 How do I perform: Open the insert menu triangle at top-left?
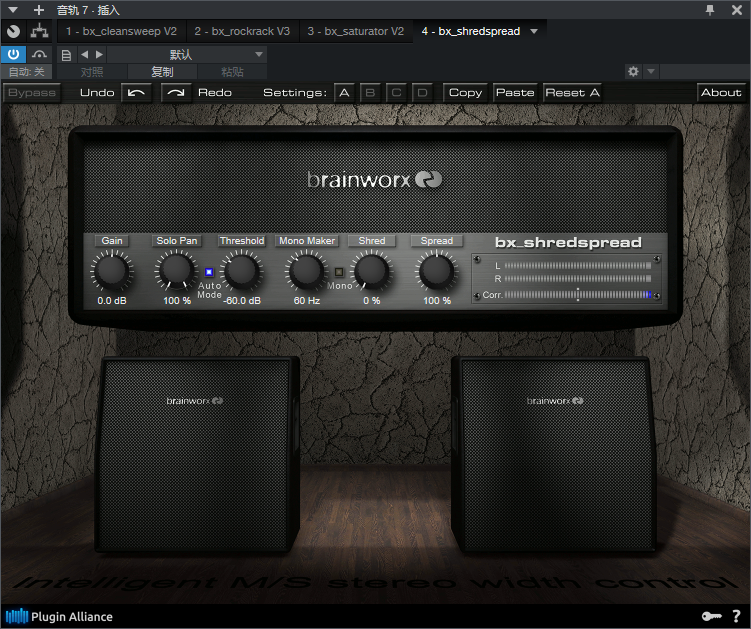pyautogui.click(x=13, y=10)
